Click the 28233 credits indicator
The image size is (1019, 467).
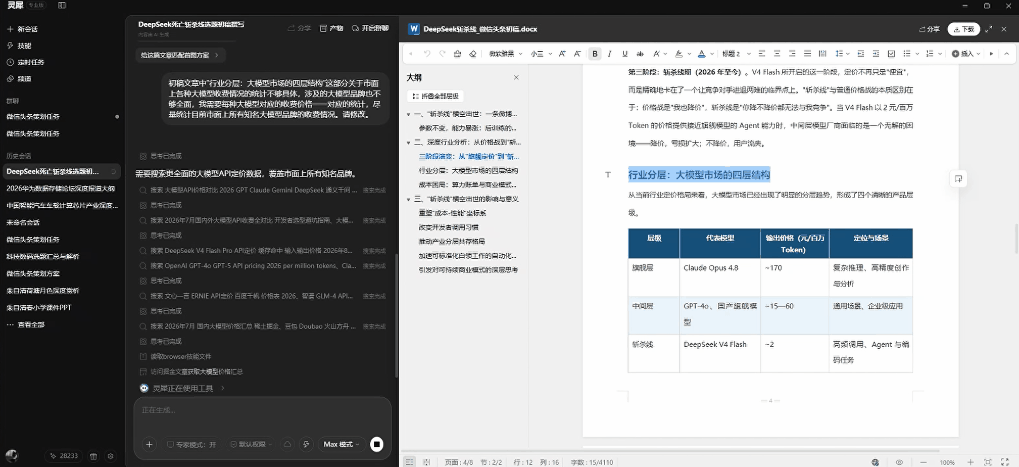tap(64, 456)
